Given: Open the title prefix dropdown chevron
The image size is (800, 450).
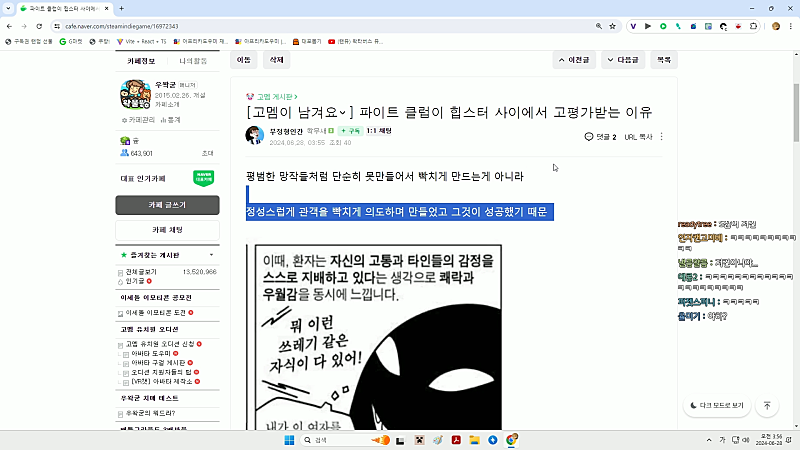Looking at the screenshot, I should coord(342,112).
